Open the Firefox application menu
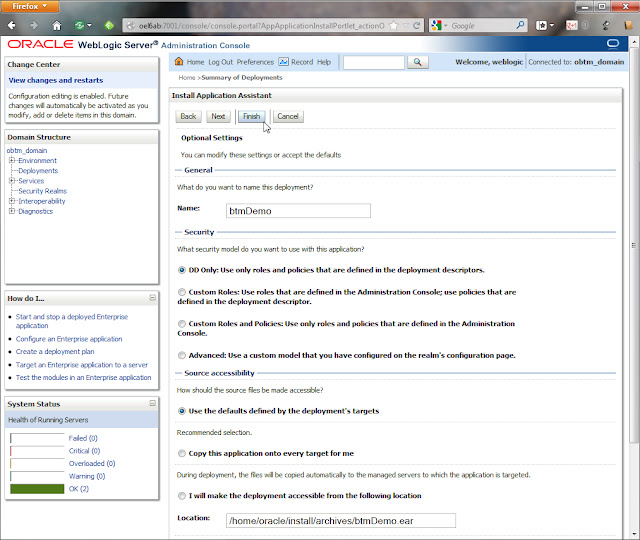The height and width of the screenshot is (540, 640). 29,6
